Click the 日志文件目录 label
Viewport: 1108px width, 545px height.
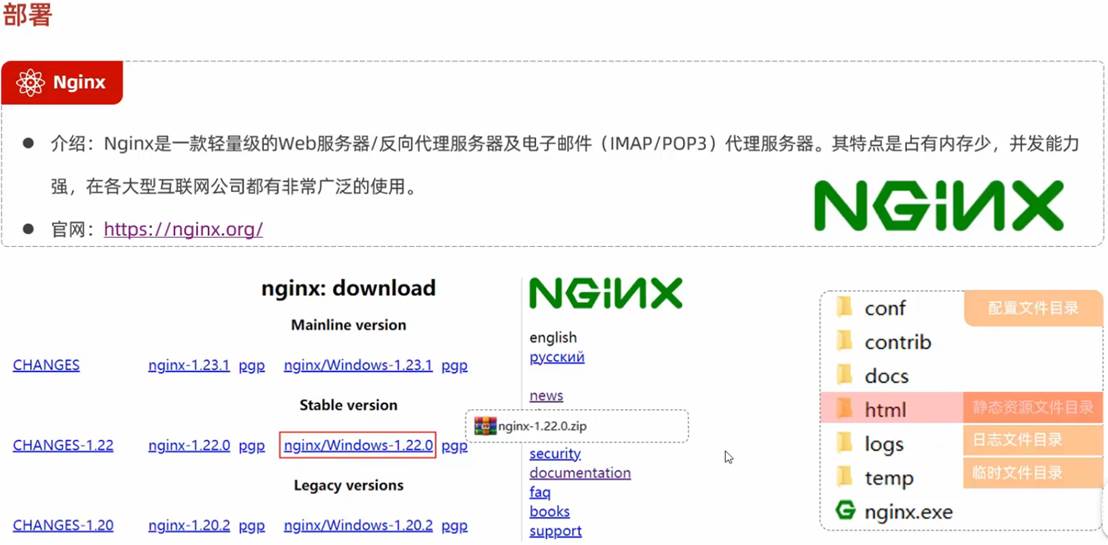pos(1033,440)
